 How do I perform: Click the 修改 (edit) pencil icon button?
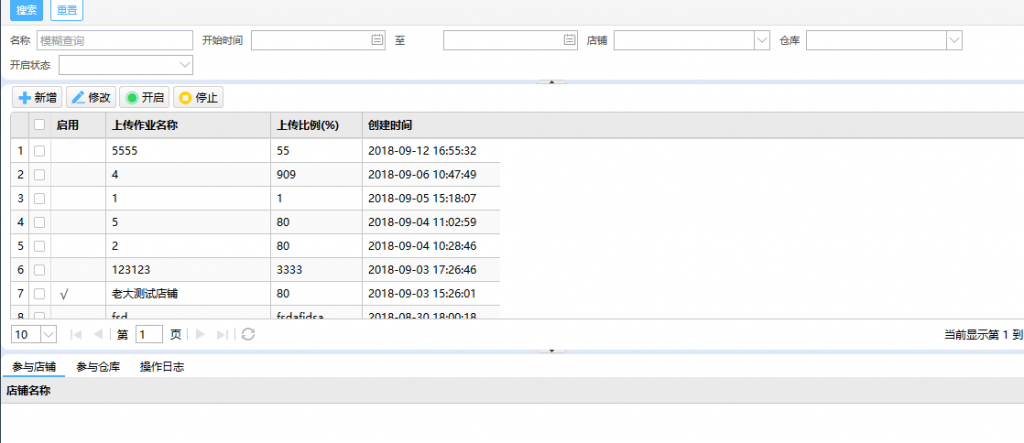coord(91,98)
